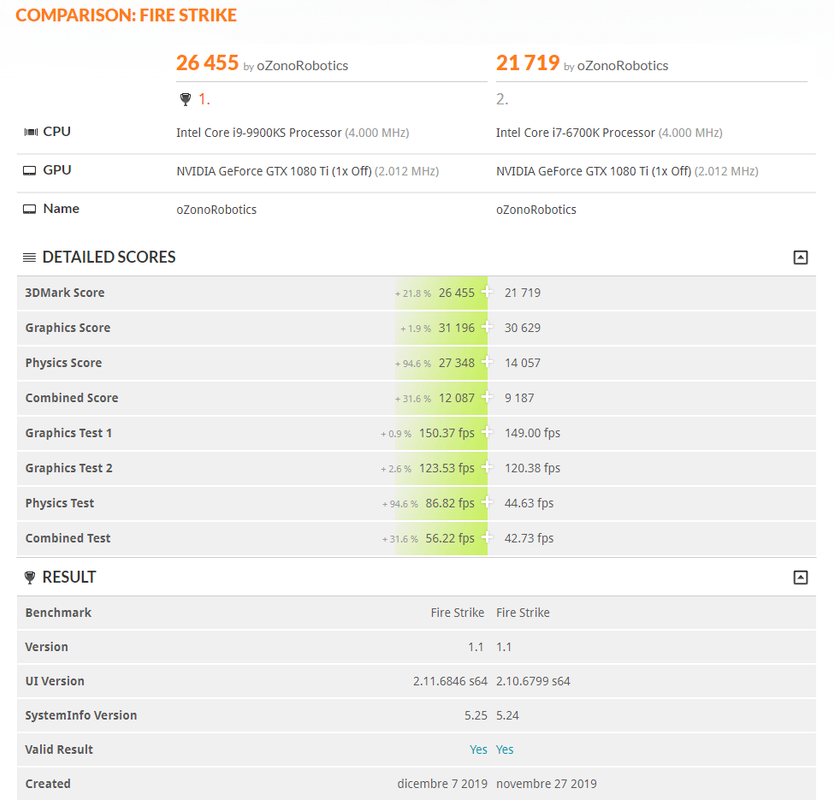The image size is (834, 800).
Task: Click the +21.8 % difference label
Action: pos(413,294)
